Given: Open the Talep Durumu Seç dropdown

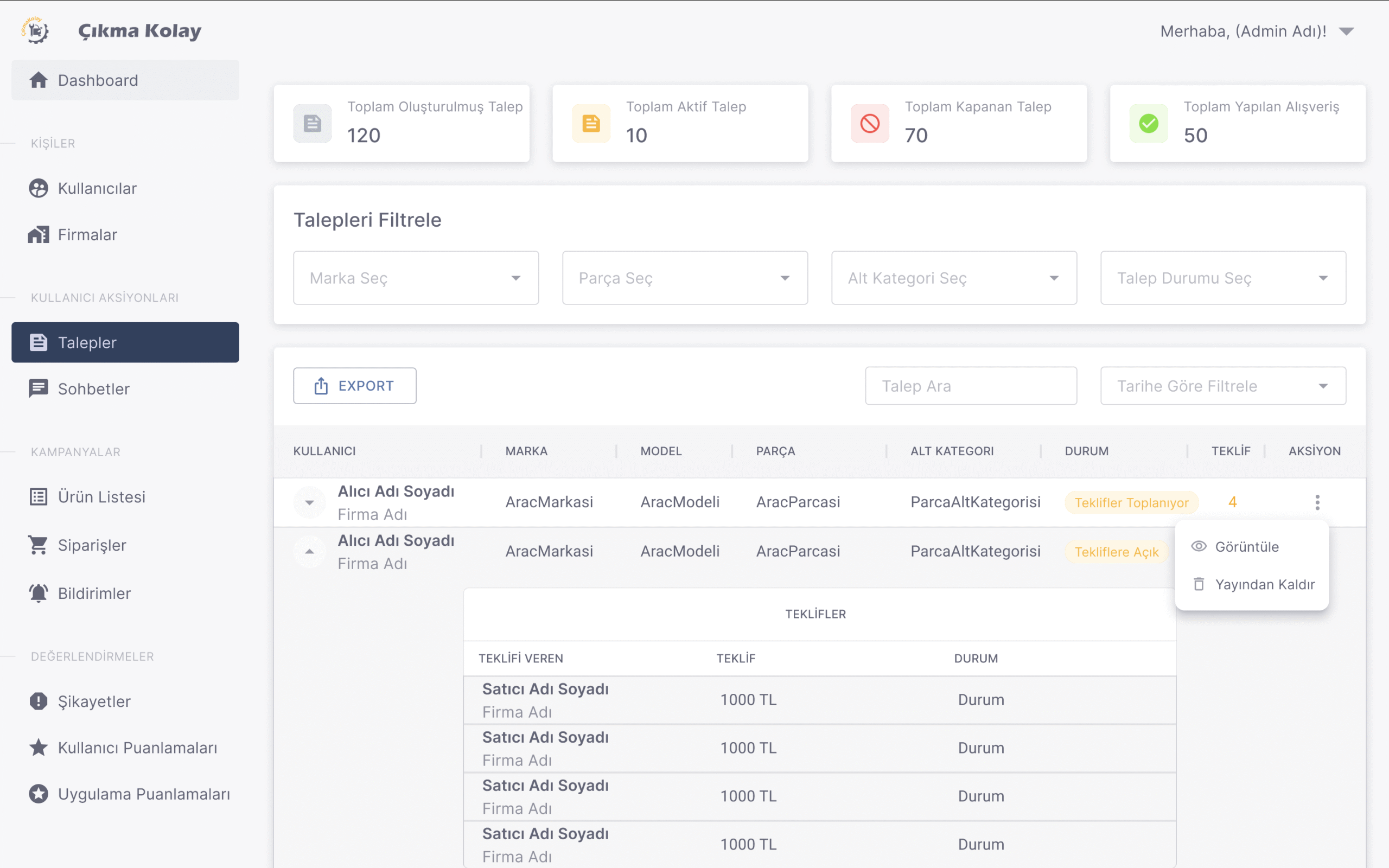Looking at the screenshot, I should click(1222, 278).
